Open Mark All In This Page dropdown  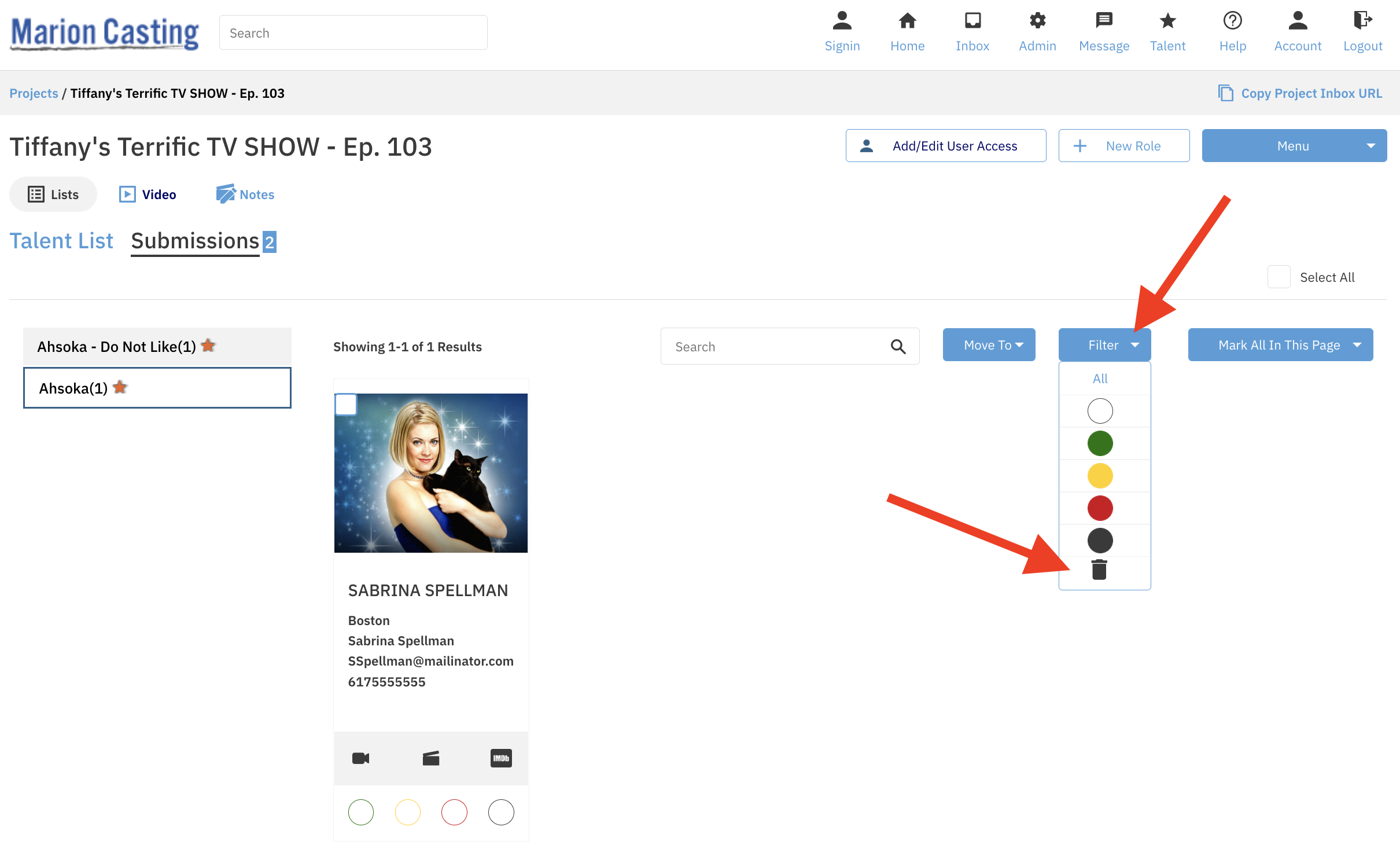click(1280, 345)
